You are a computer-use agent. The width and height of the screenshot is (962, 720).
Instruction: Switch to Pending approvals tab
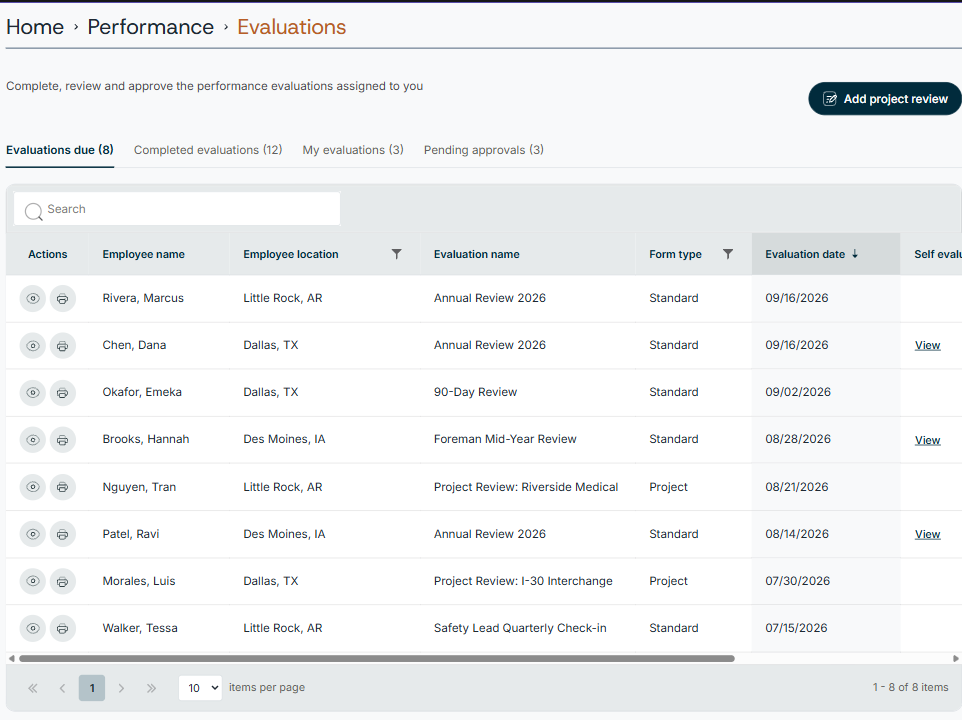[x=483, y=150]
